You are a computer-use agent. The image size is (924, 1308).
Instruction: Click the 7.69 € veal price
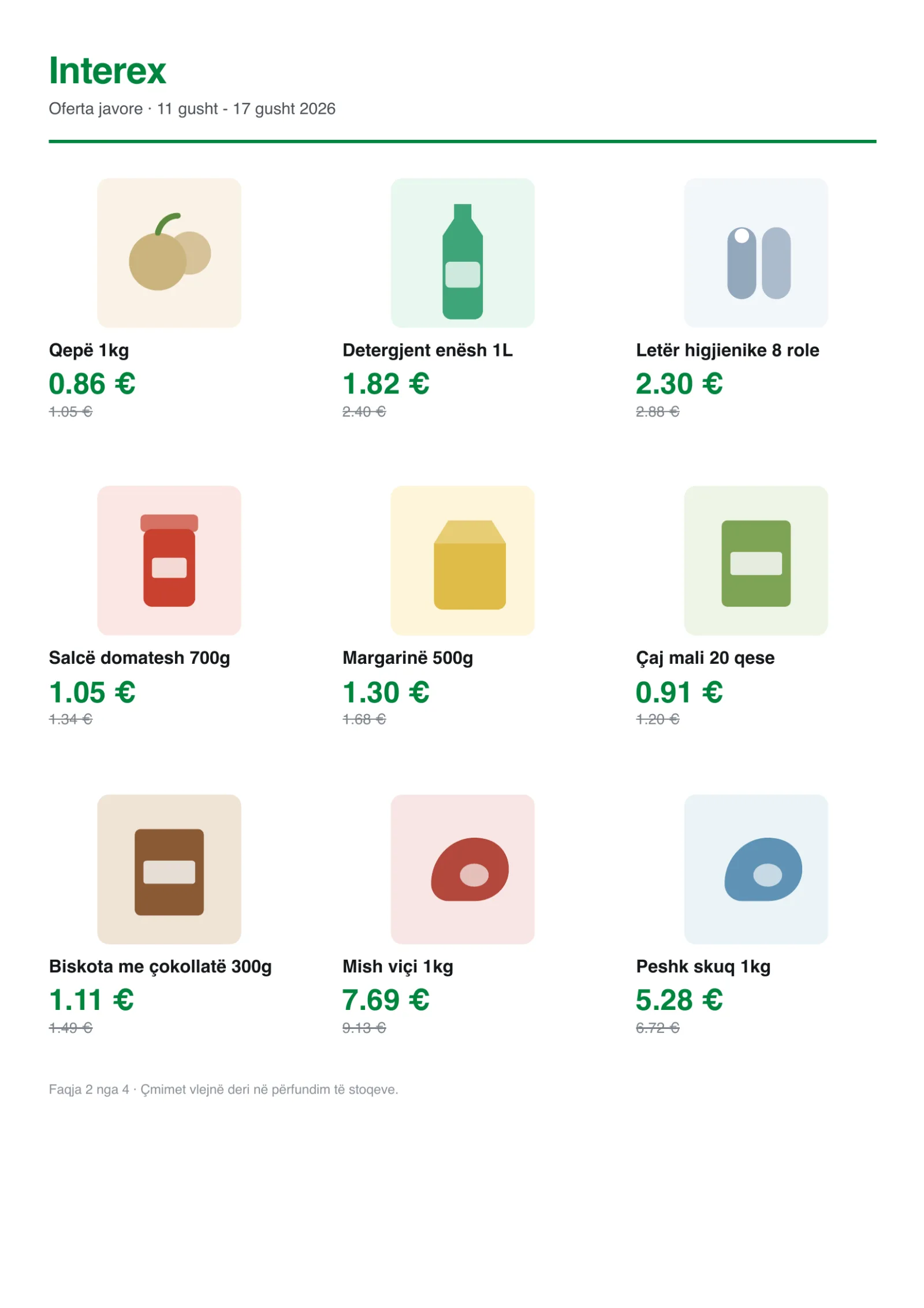385,999
